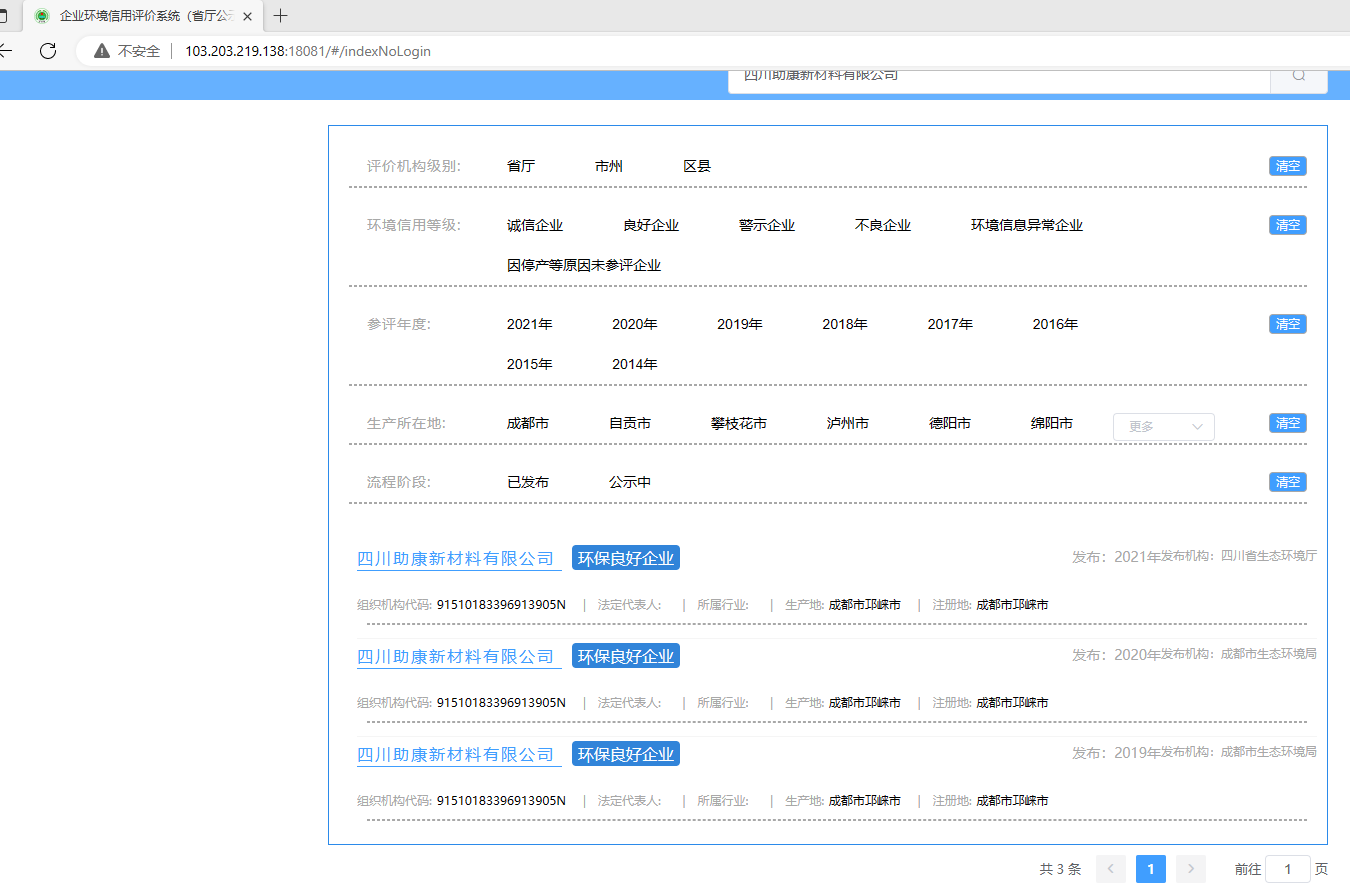Open the 2021 四川助康新材料有限公司 company link
Screen dimensions: 1350x895
[457, 558]
